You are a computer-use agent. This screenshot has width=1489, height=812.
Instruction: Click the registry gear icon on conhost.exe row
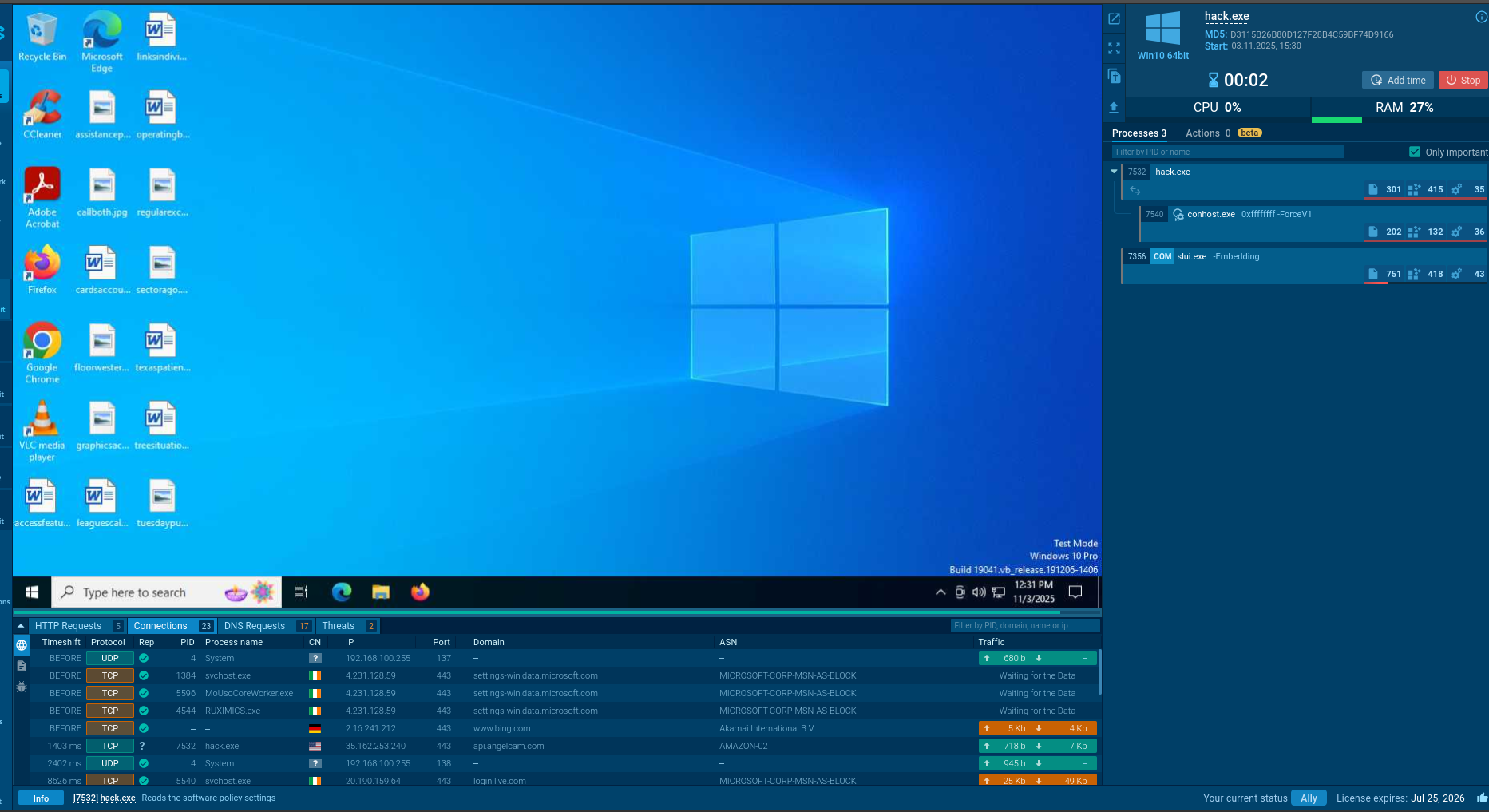tap(1456, 232)
